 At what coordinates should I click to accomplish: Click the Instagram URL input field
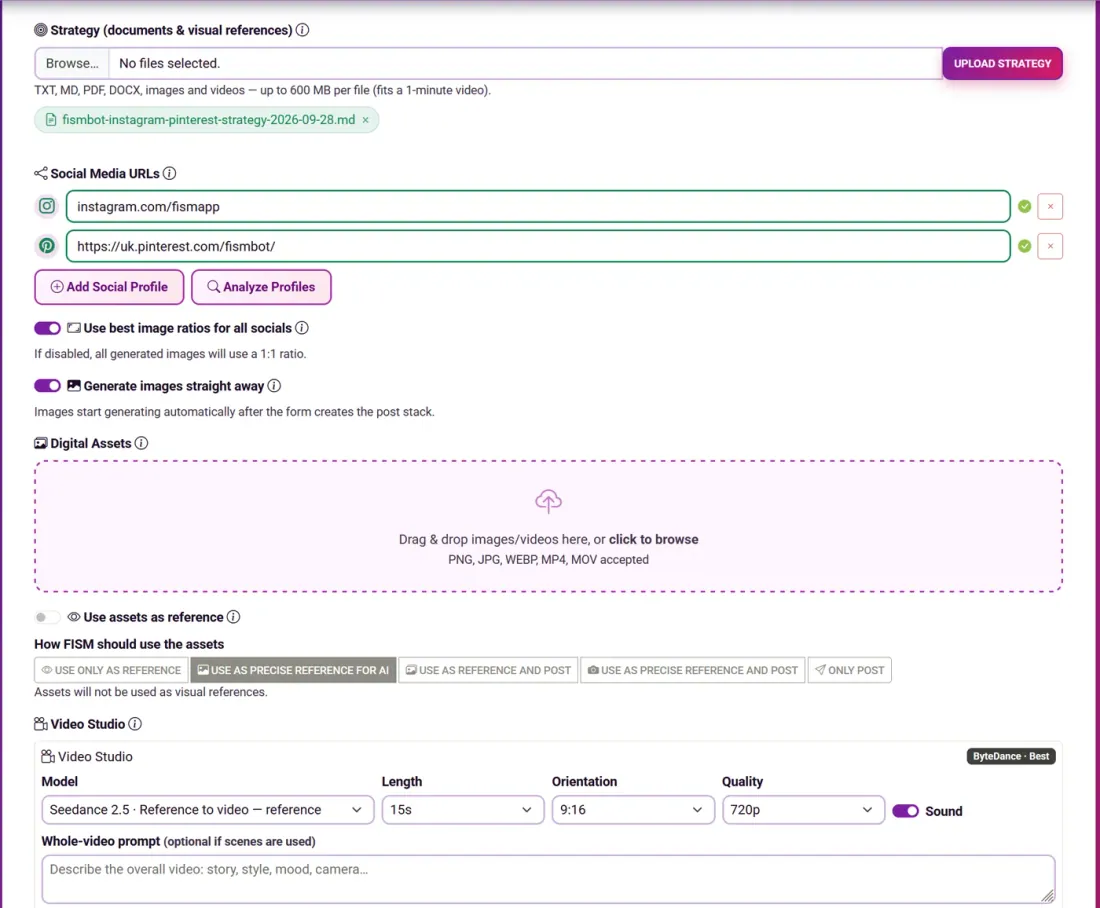click(x=538, y=206)
